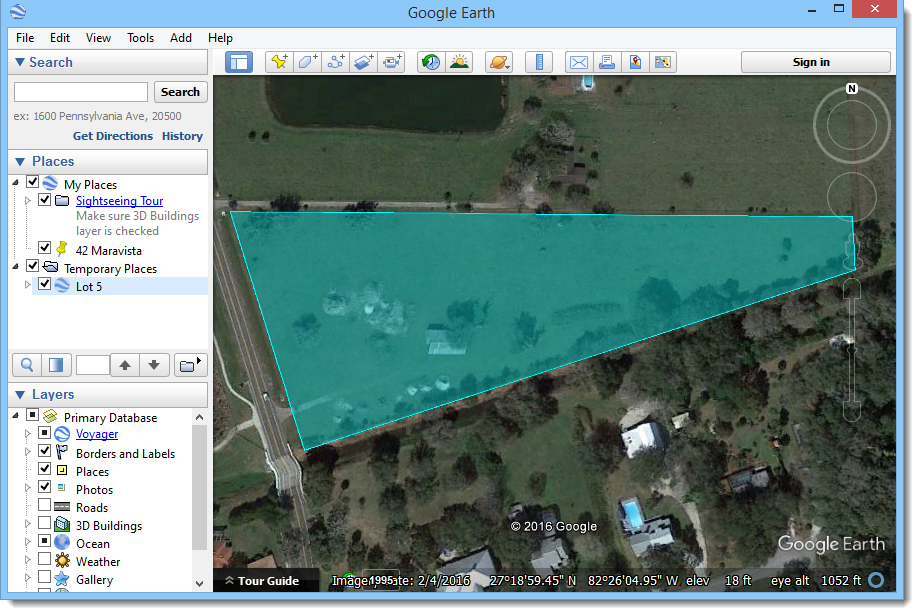919x615 pixels.
Task: Click the Sign in button
Action: 815,62
